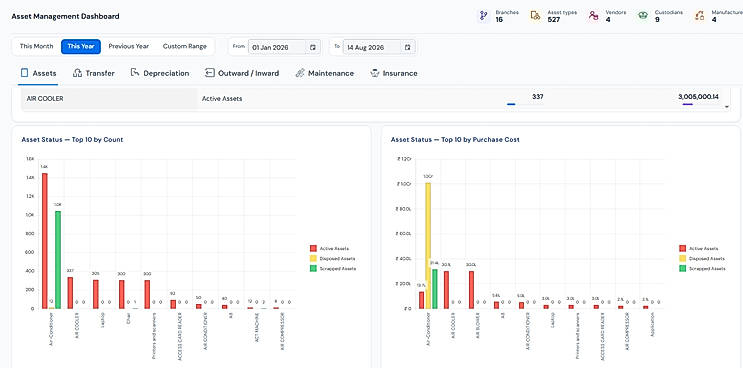Click the 3,005,000.14 cost value
743x368 pixels.
pos(698,97)
